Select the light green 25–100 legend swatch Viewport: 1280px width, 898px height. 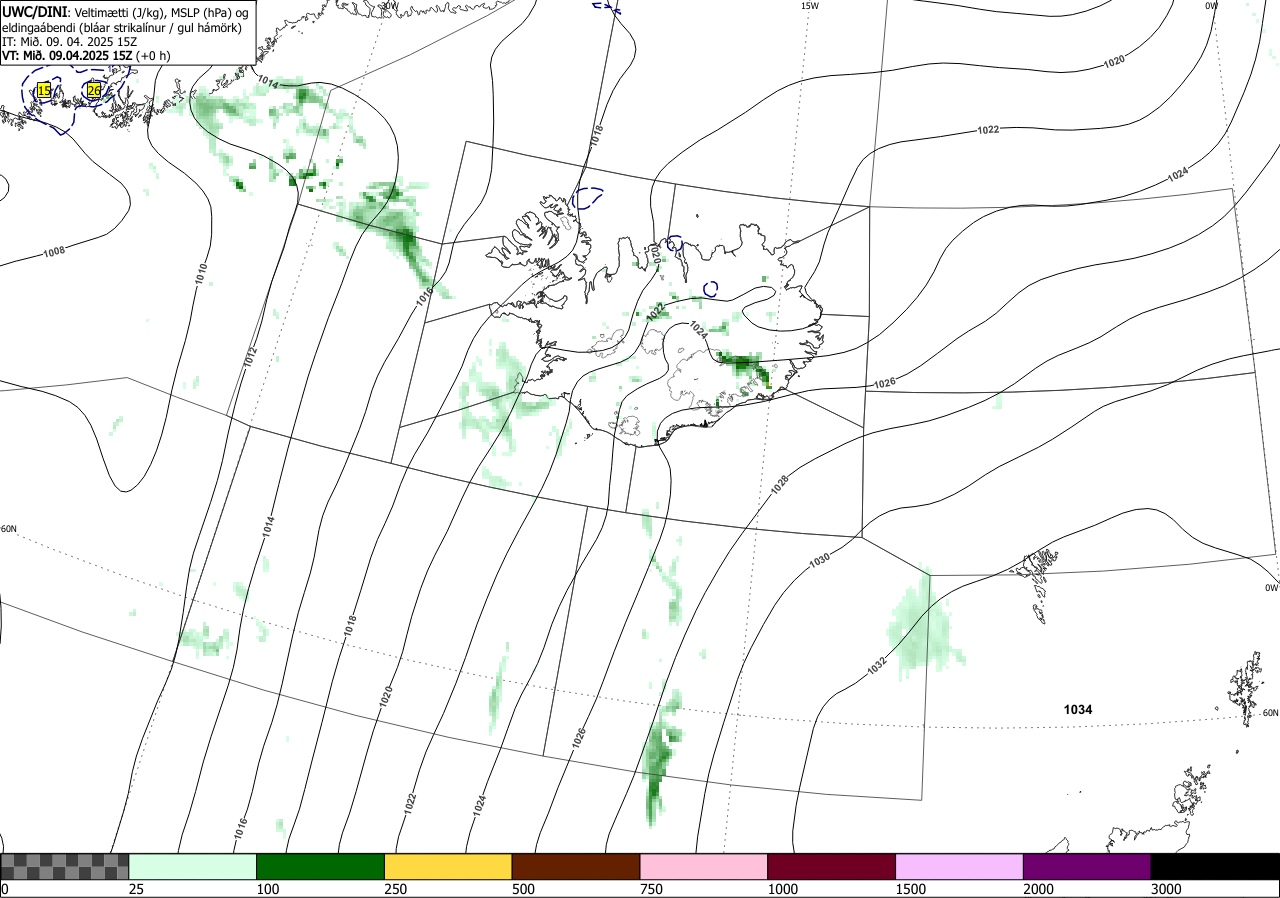pos(193,866)
